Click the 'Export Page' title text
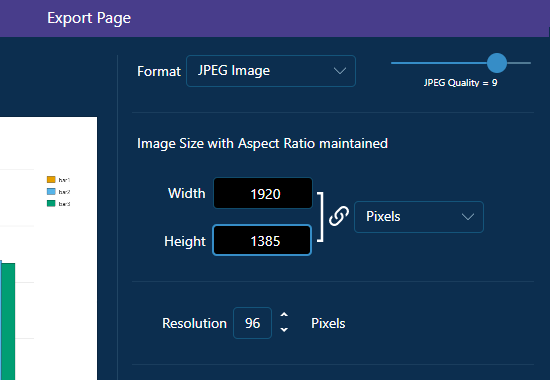This screenshot has height=380, width=550. tap(89, 18)
